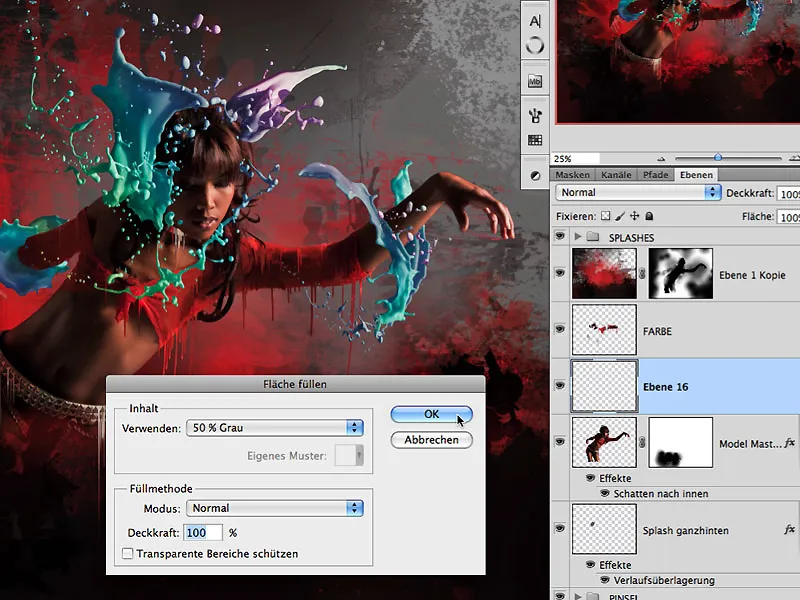Select Splash ganzhinten layer thumbnail
Image resolution: width=800 pixels, height=600 pixels.
tap(605, 529)
